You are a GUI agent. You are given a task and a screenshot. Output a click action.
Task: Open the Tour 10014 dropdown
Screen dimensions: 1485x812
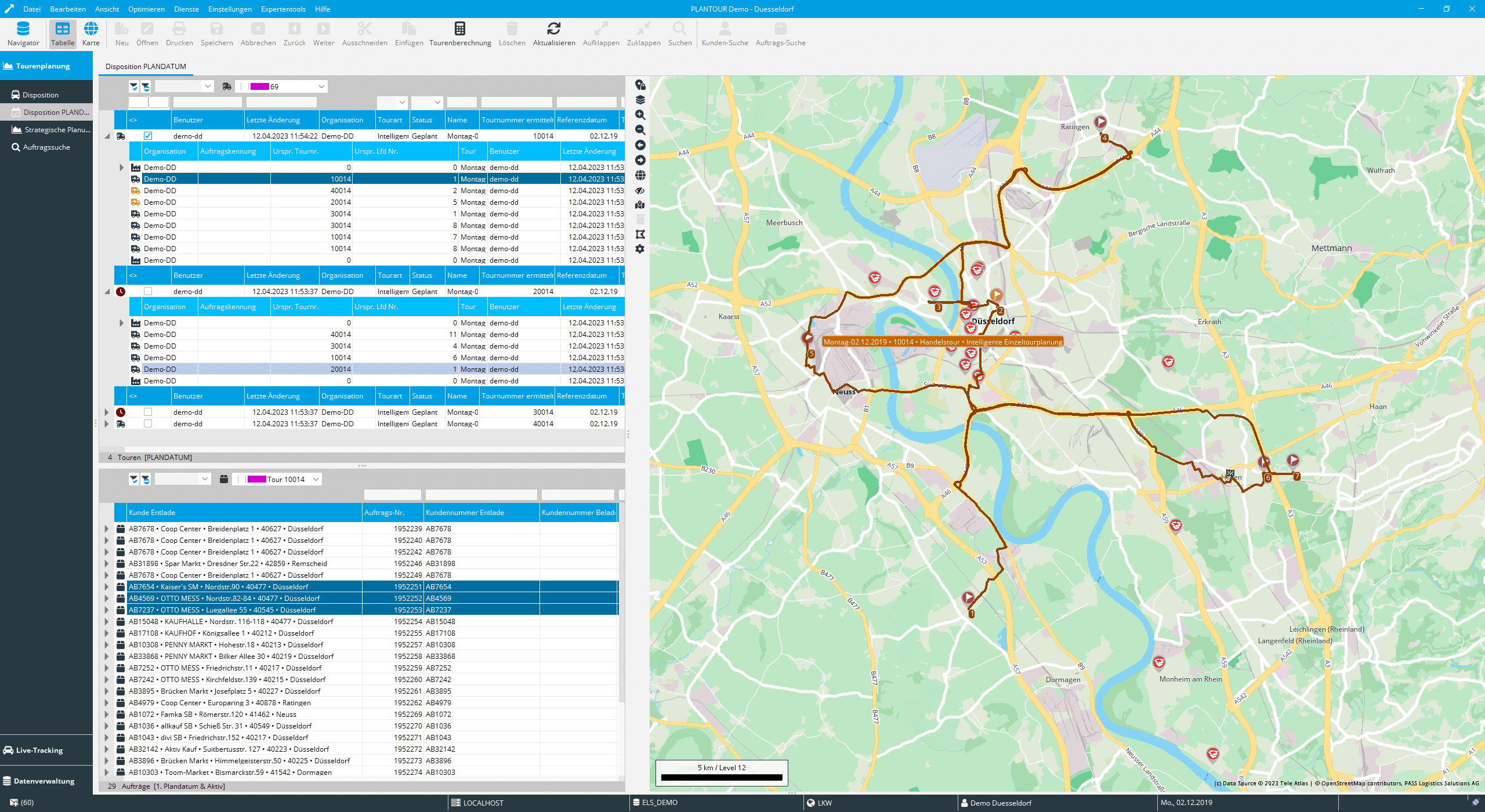[x=316, y=479]
